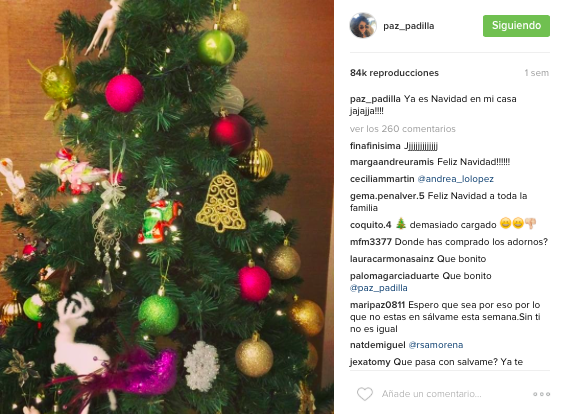Open the paz_padilla name in caption
This screenshot has height=414, width=566.
click(375, 99)
